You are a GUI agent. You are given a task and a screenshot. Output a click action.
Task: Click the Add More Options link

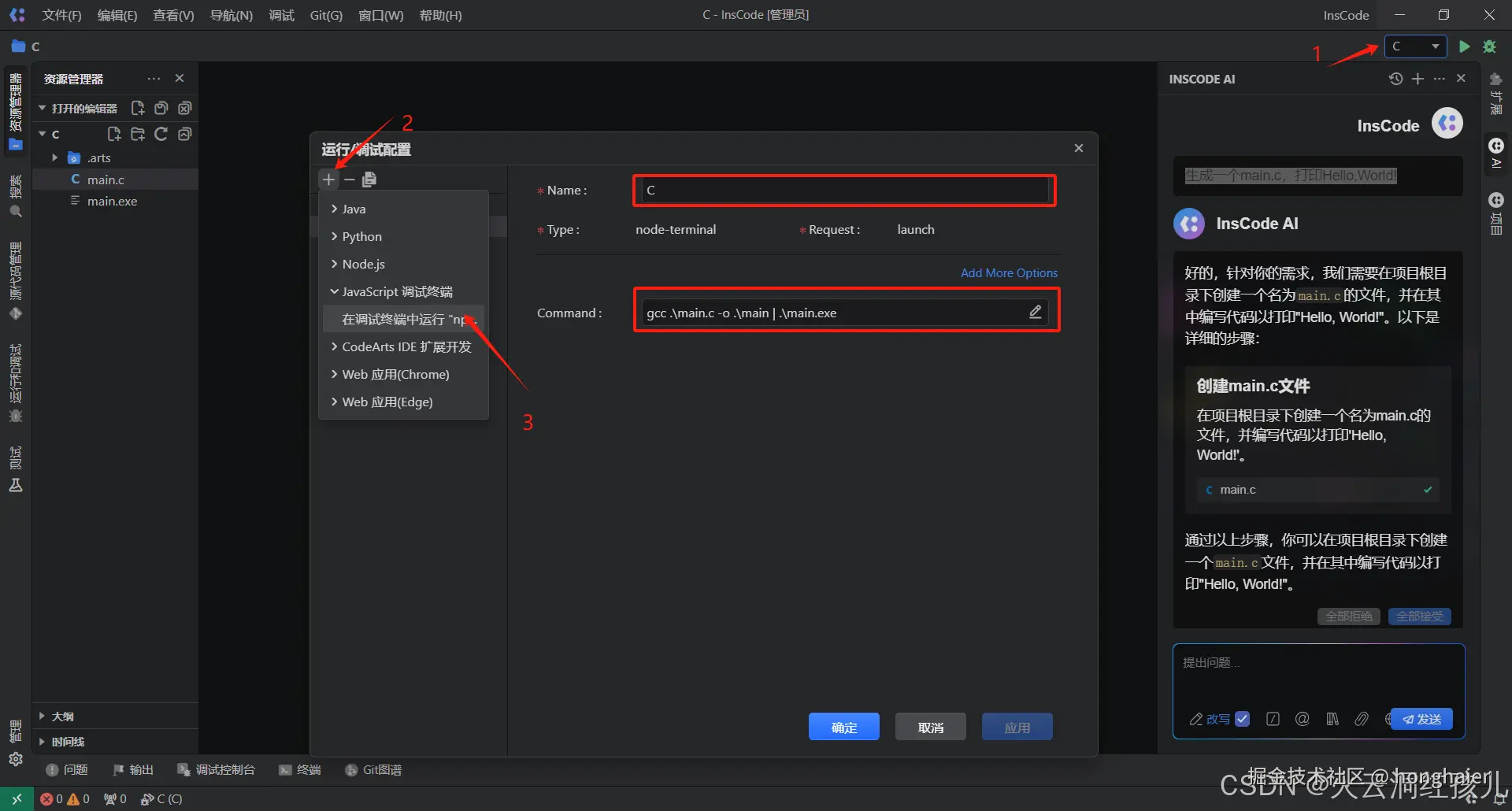(1009, 272)
